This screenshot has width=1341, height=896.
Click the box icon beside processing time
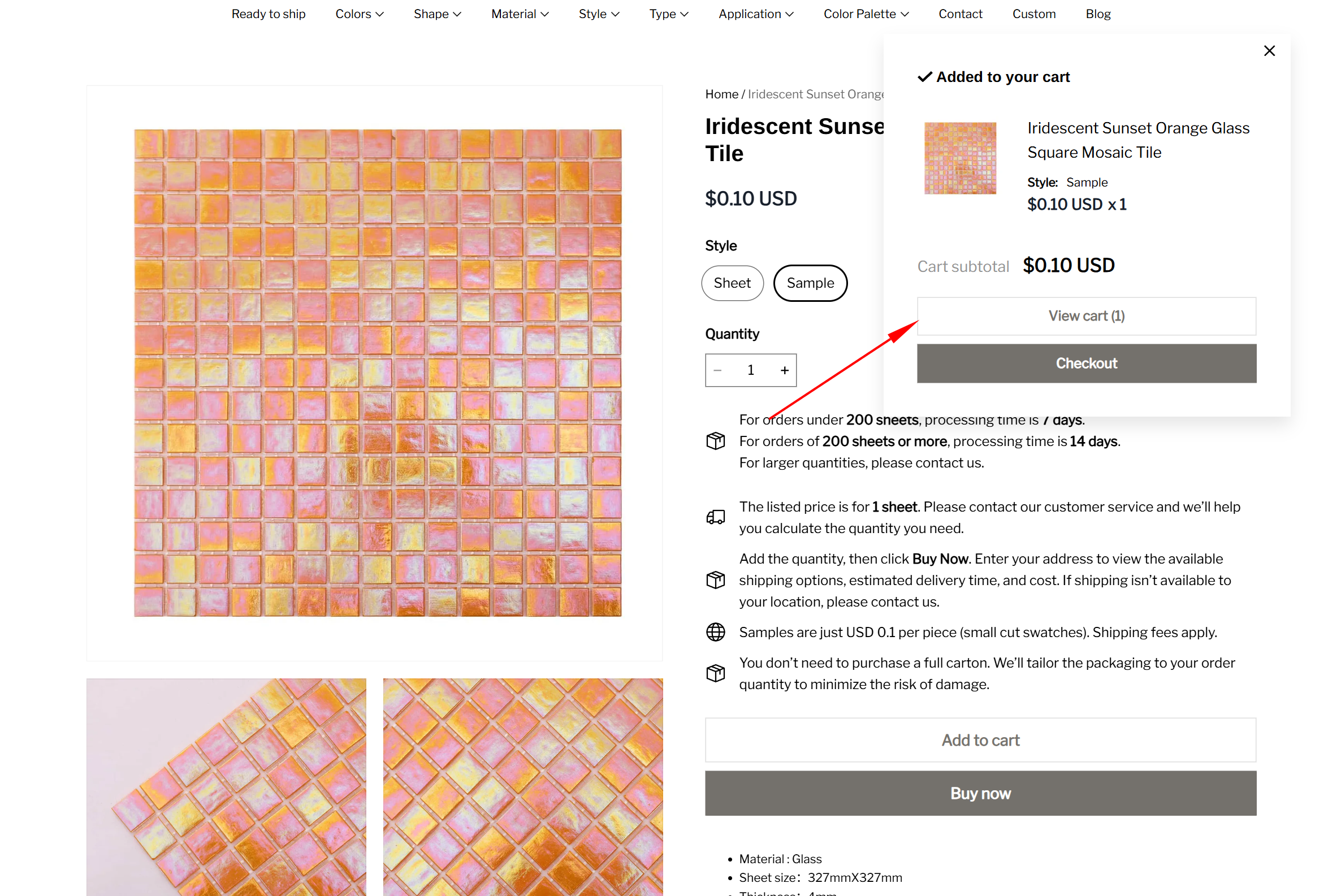point(715,441)
